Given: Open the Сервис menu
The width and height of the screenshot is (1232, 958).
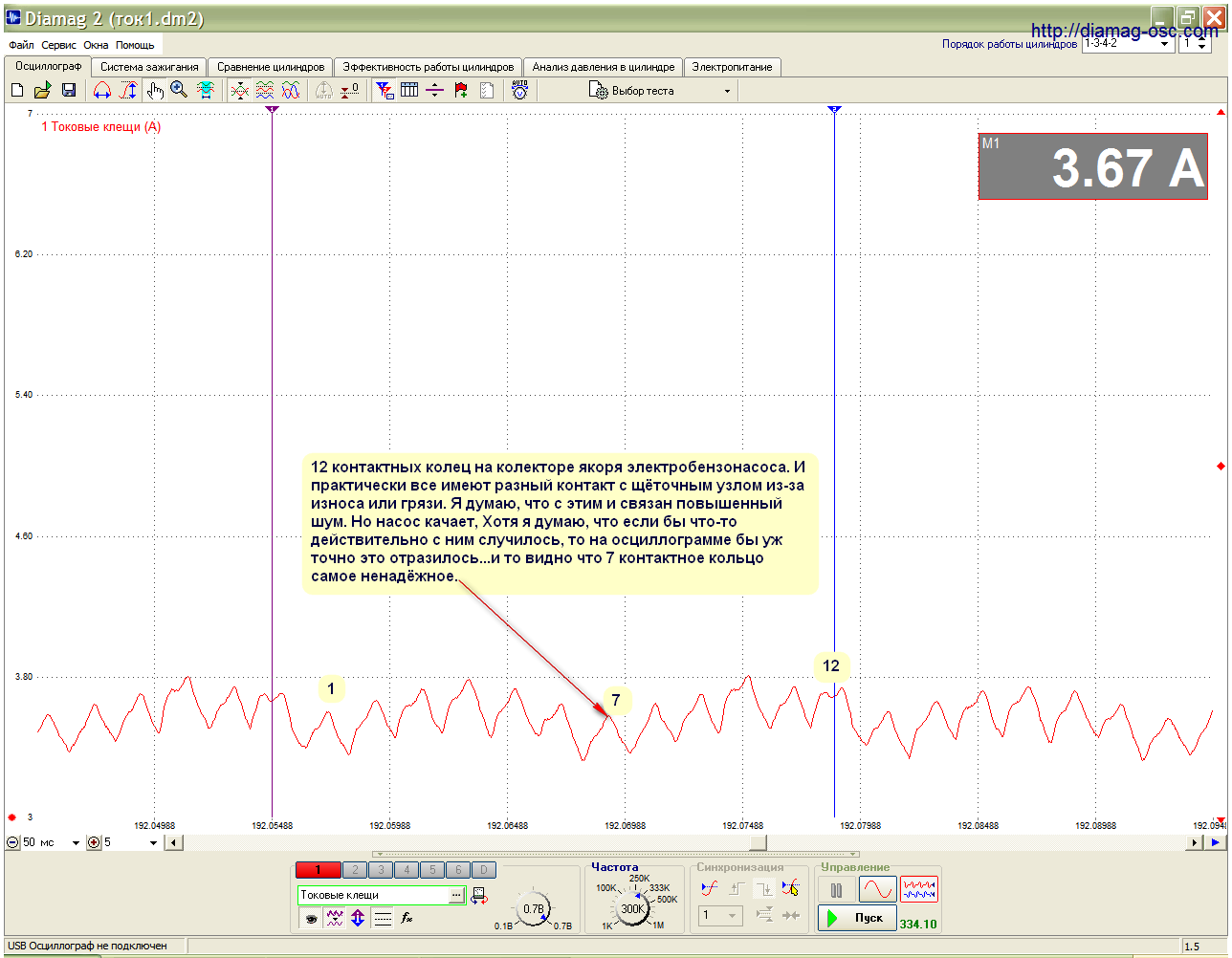Looking at the screenshot, I should click(59, 45).
